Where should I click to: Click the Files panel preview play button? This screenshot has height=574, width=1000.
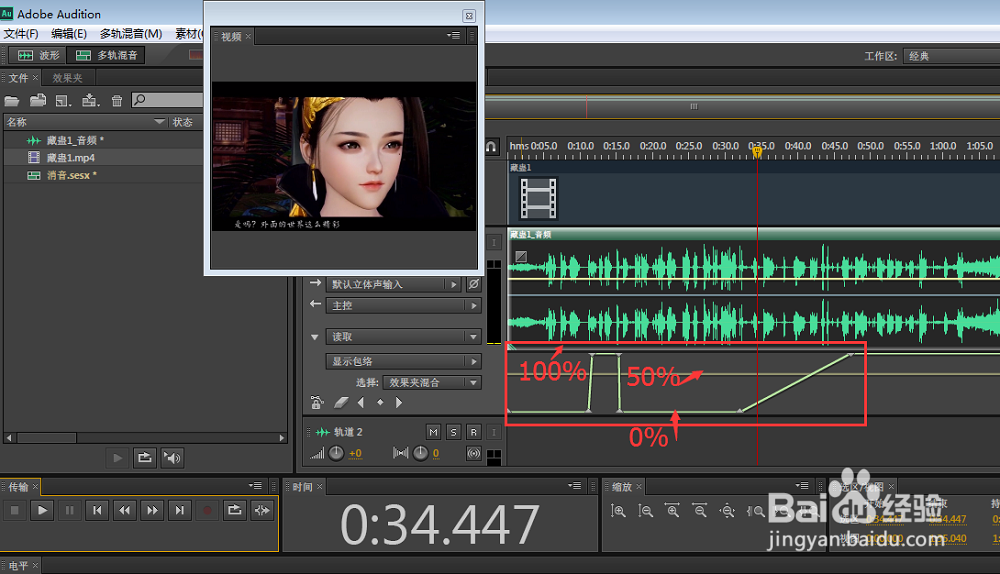(117, 458)
